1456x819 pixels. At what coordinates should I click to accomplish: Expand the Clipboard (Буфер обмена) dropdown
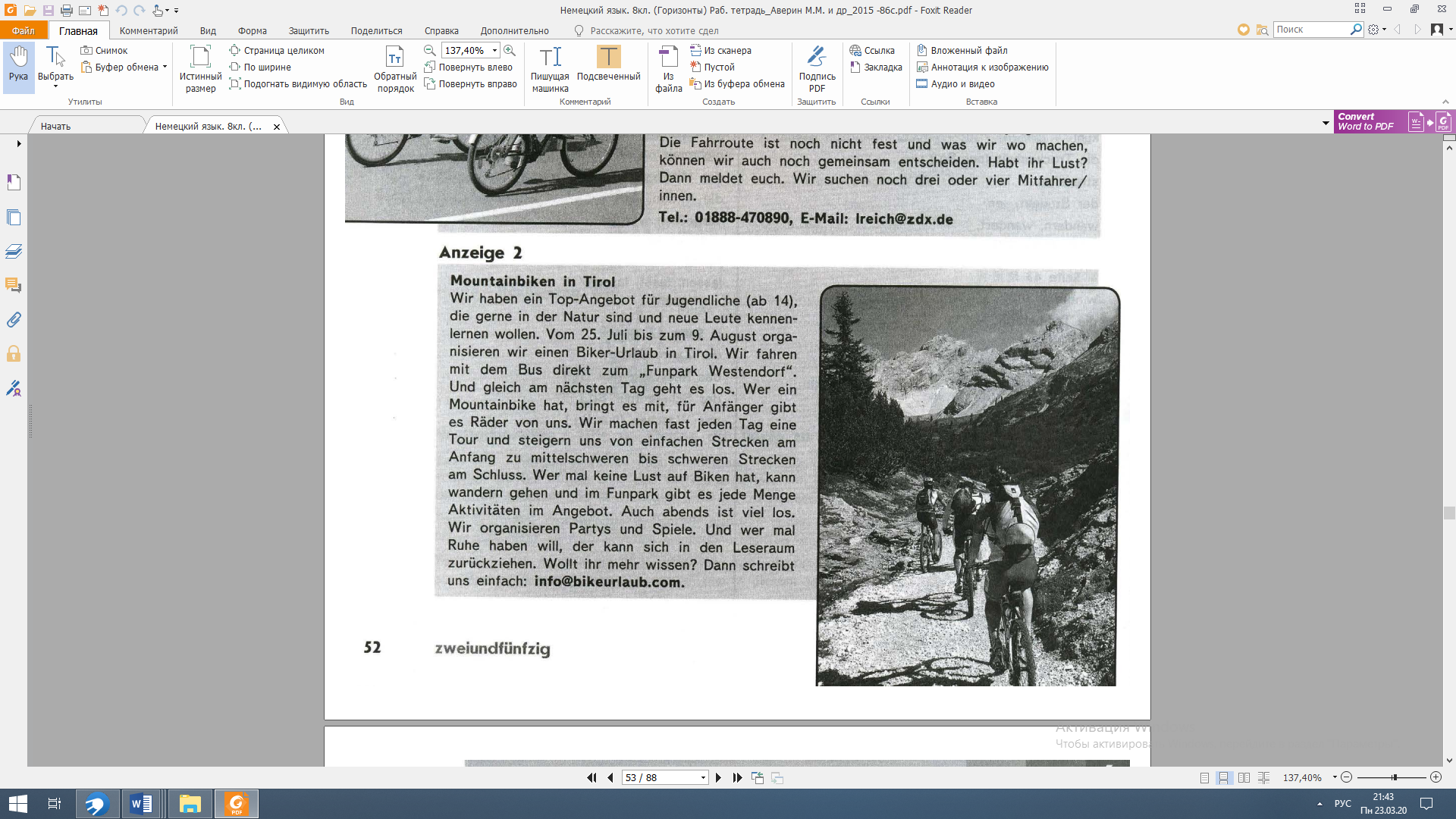pos(165,67)
